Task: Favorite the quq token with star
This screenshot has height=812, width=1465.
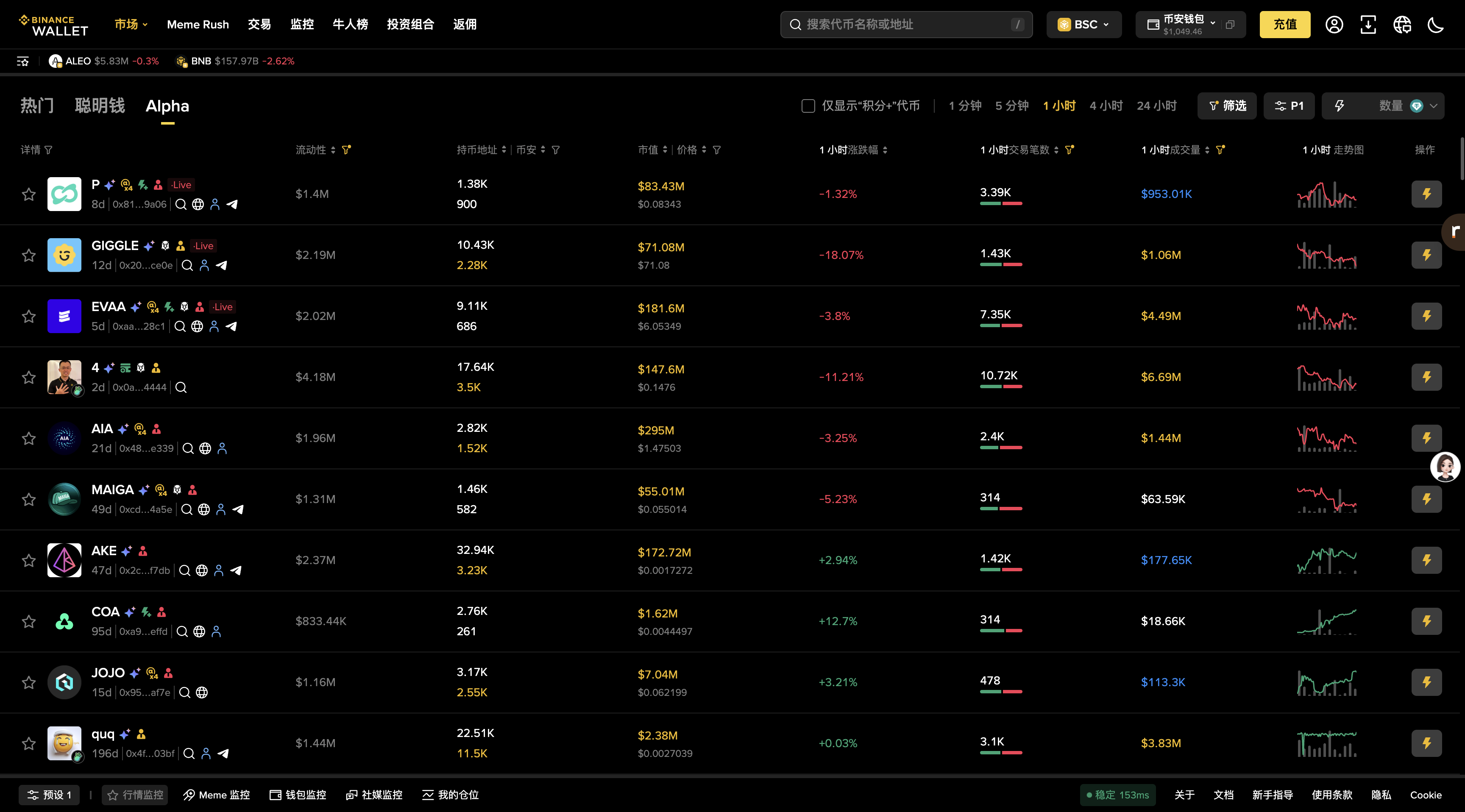Action: click(29, 743)
